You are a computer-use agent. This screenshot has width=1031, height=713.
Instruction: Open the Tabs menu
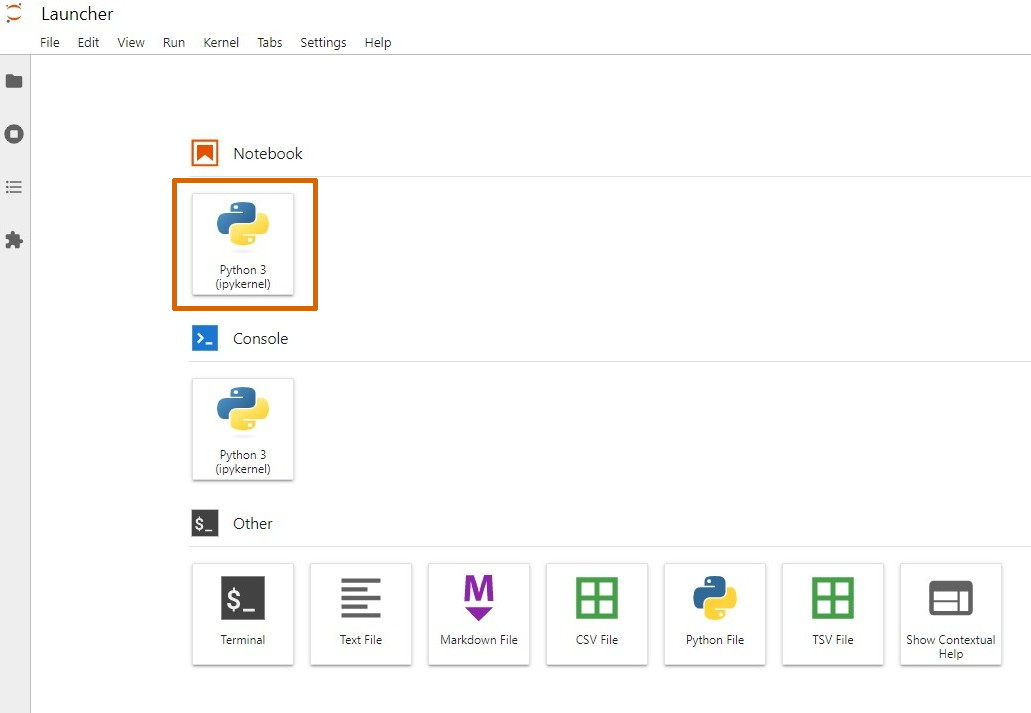(x=270, y=42)
